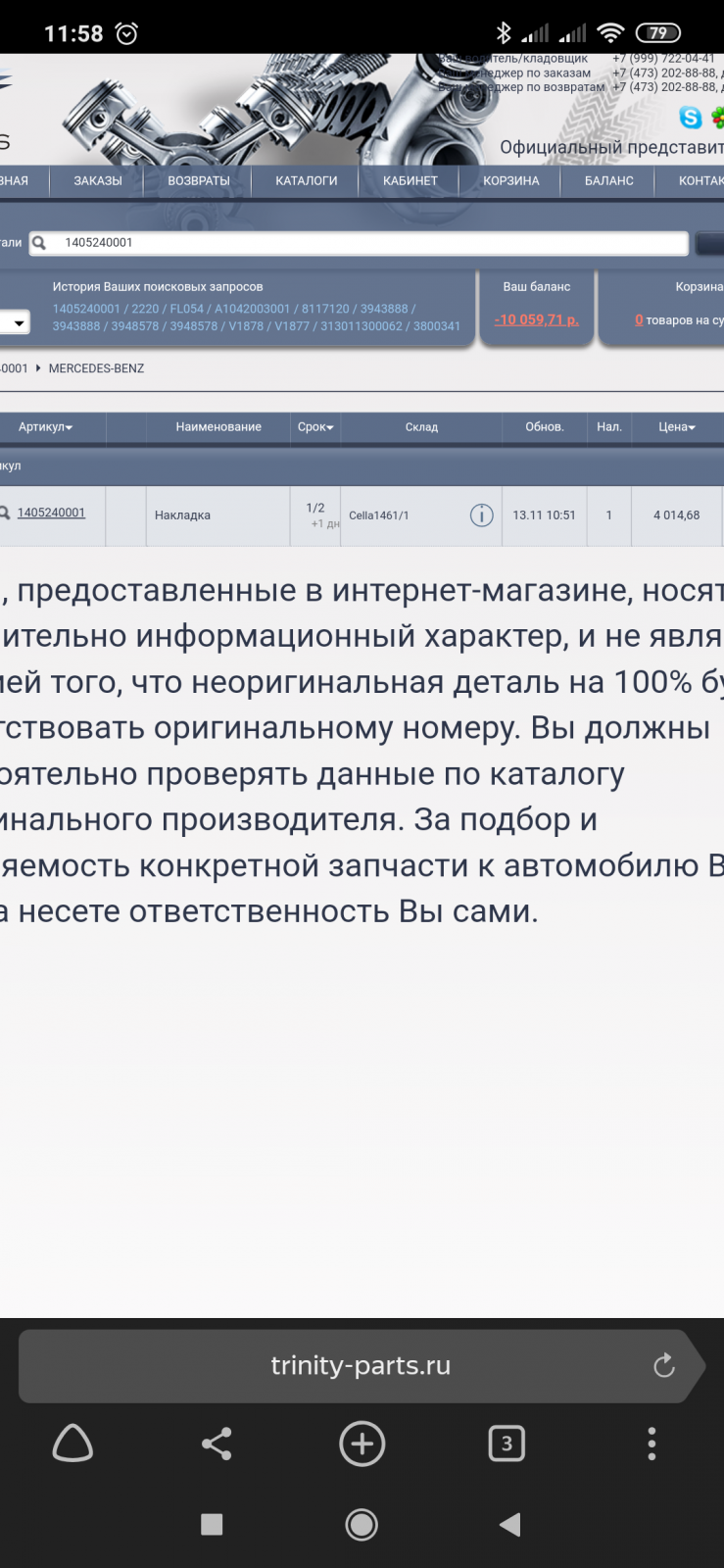This screenshot has height=1568, width=724.
Task: Sort results by Артикул column
Action: click(x=45, y=427)
